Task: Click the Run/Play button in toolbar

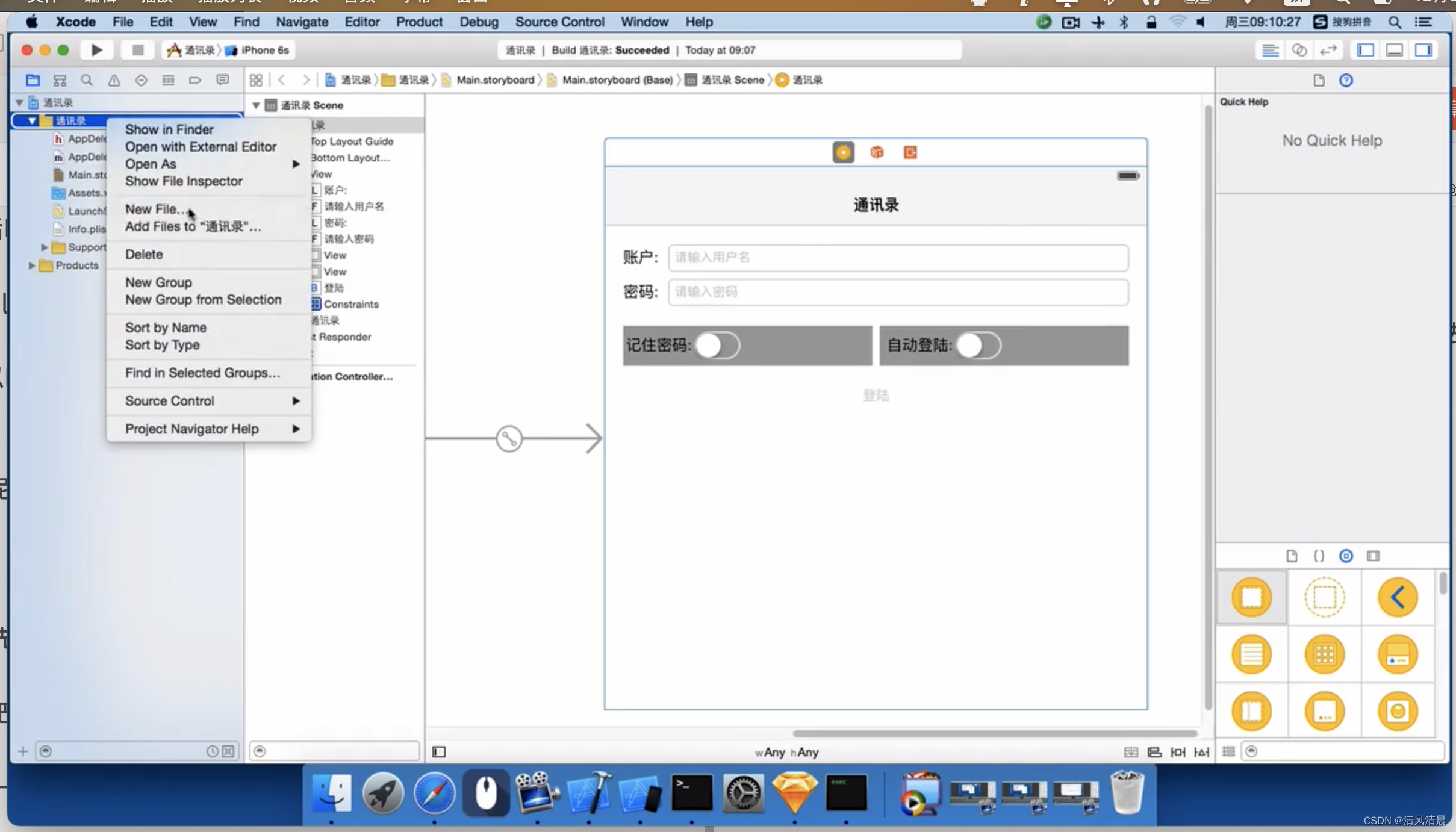Action: pos(97,50)
